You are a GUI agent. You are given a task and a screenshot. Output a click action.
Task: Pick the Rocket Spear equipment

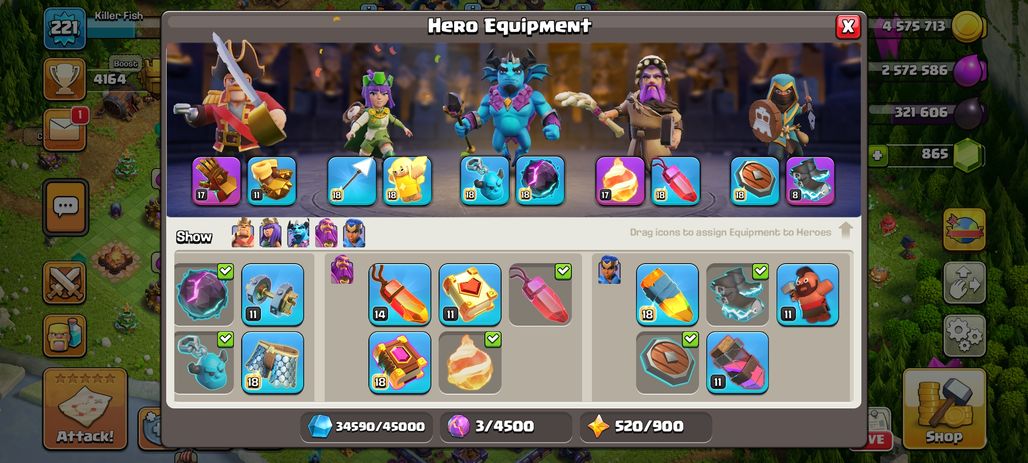[x=667, y=294]
